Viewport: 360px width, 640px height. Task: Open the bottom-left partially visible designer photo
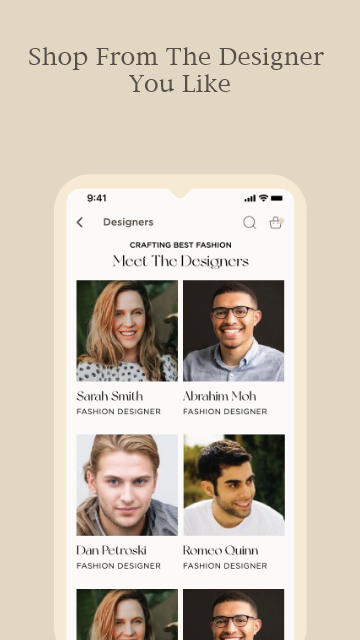pos(127,614)
